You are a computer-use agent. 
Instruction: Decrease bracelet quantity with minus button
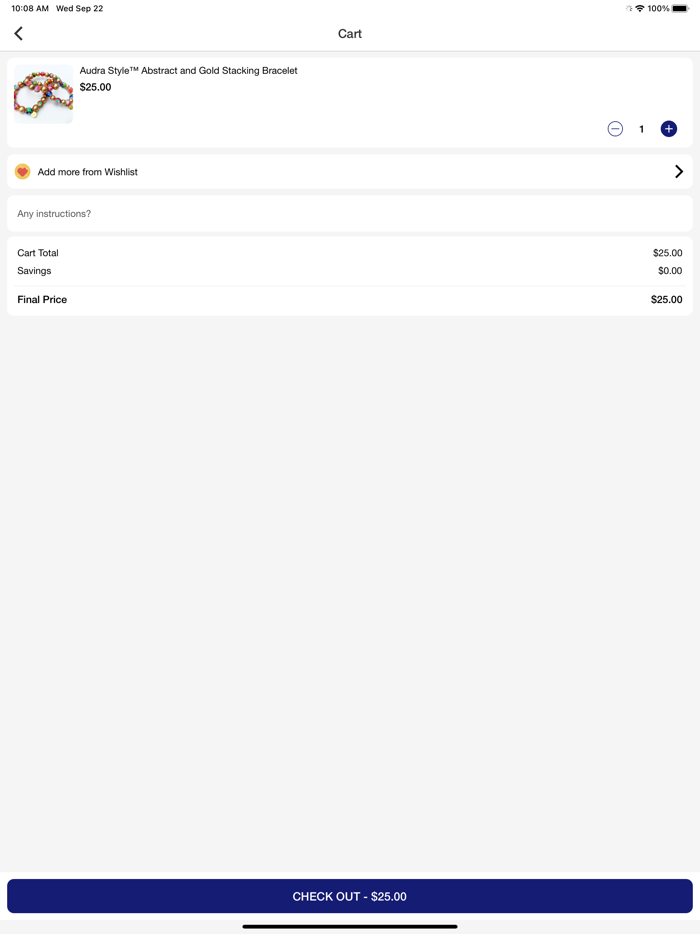tap(615, 129)
